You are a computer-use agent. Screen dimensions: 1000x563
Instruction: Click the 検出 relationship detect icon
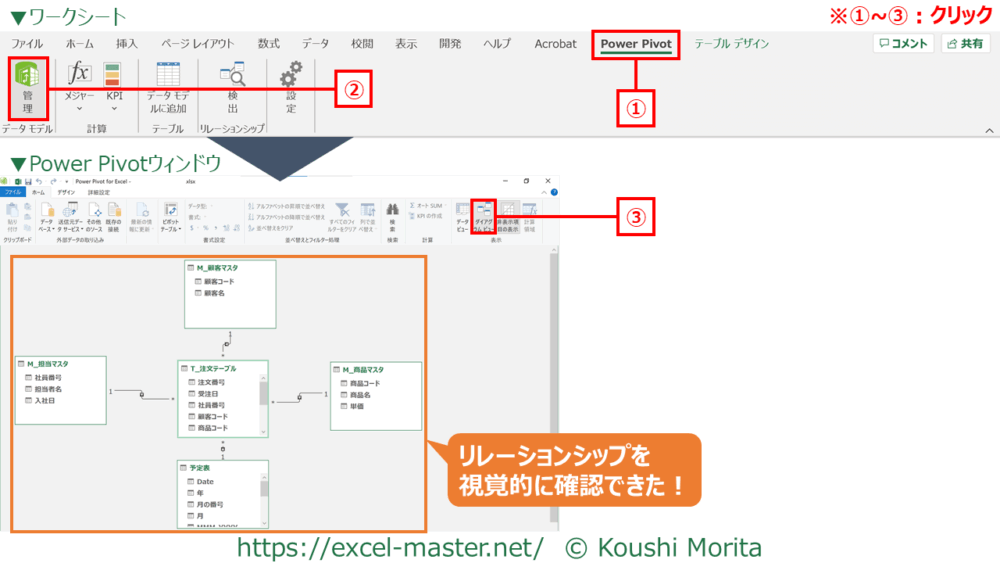(233, 88)
